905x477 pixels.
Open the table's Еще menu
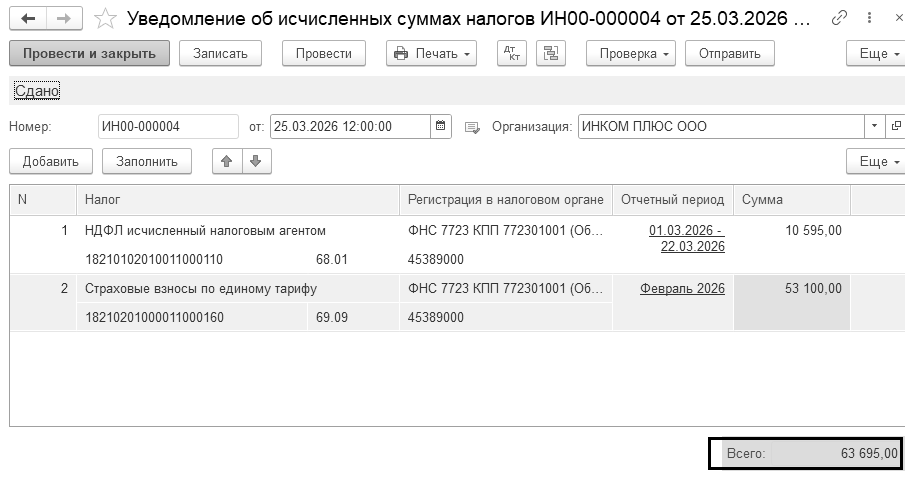click(874, 161)
